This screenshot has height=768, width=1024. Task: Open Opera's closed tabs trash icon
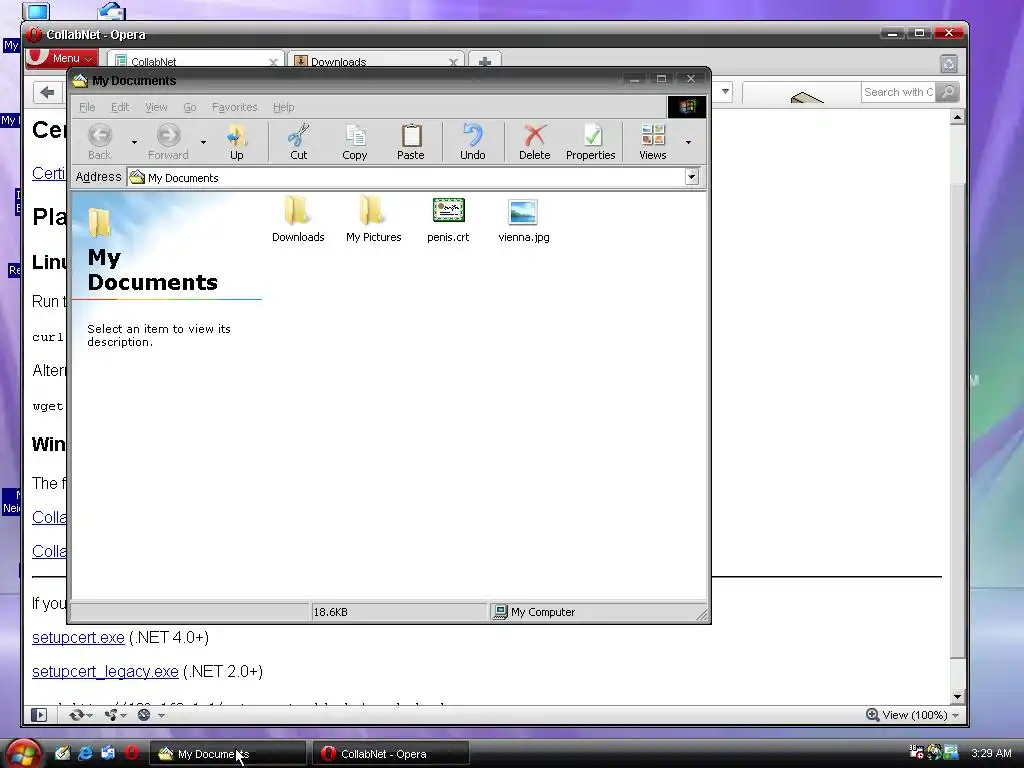click(949, 63)
